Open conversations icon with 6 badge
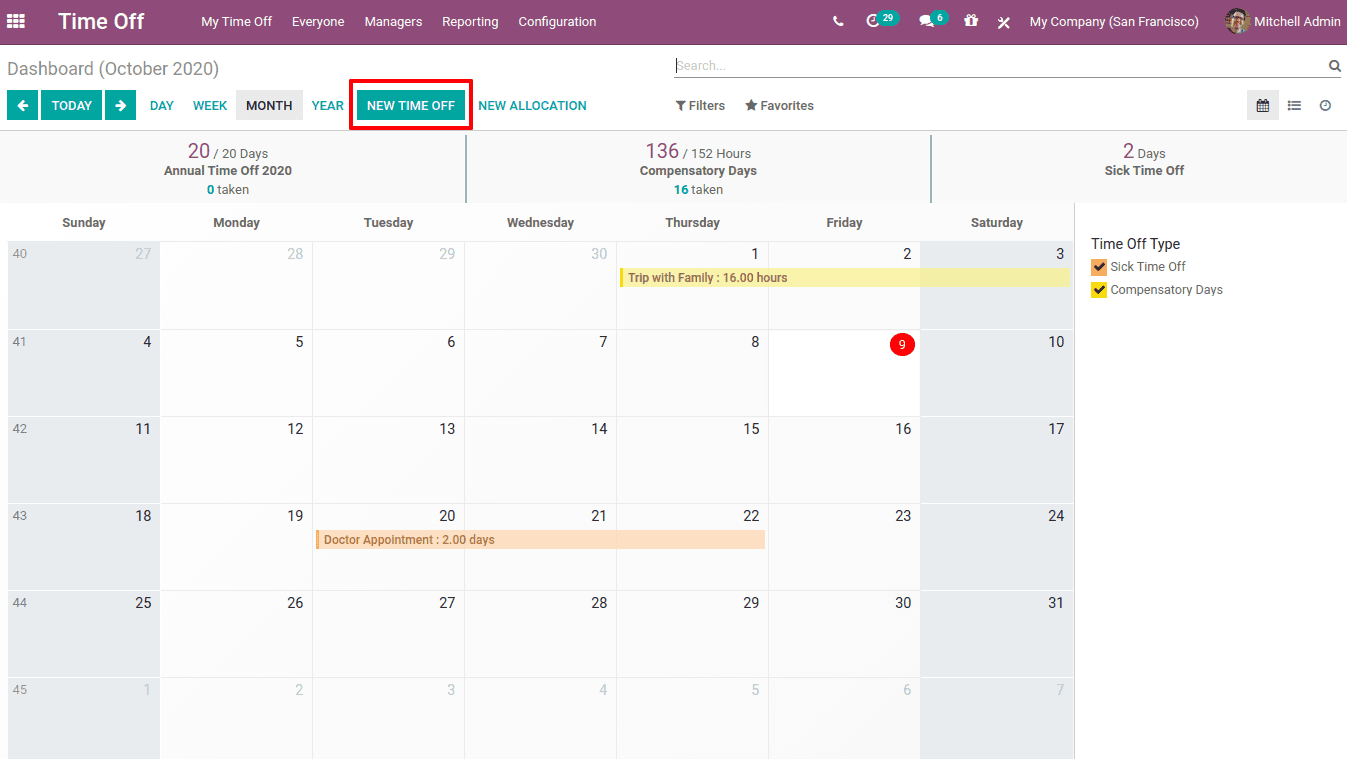The height and width of the screenshot is (759, 1347). [931, 20]
